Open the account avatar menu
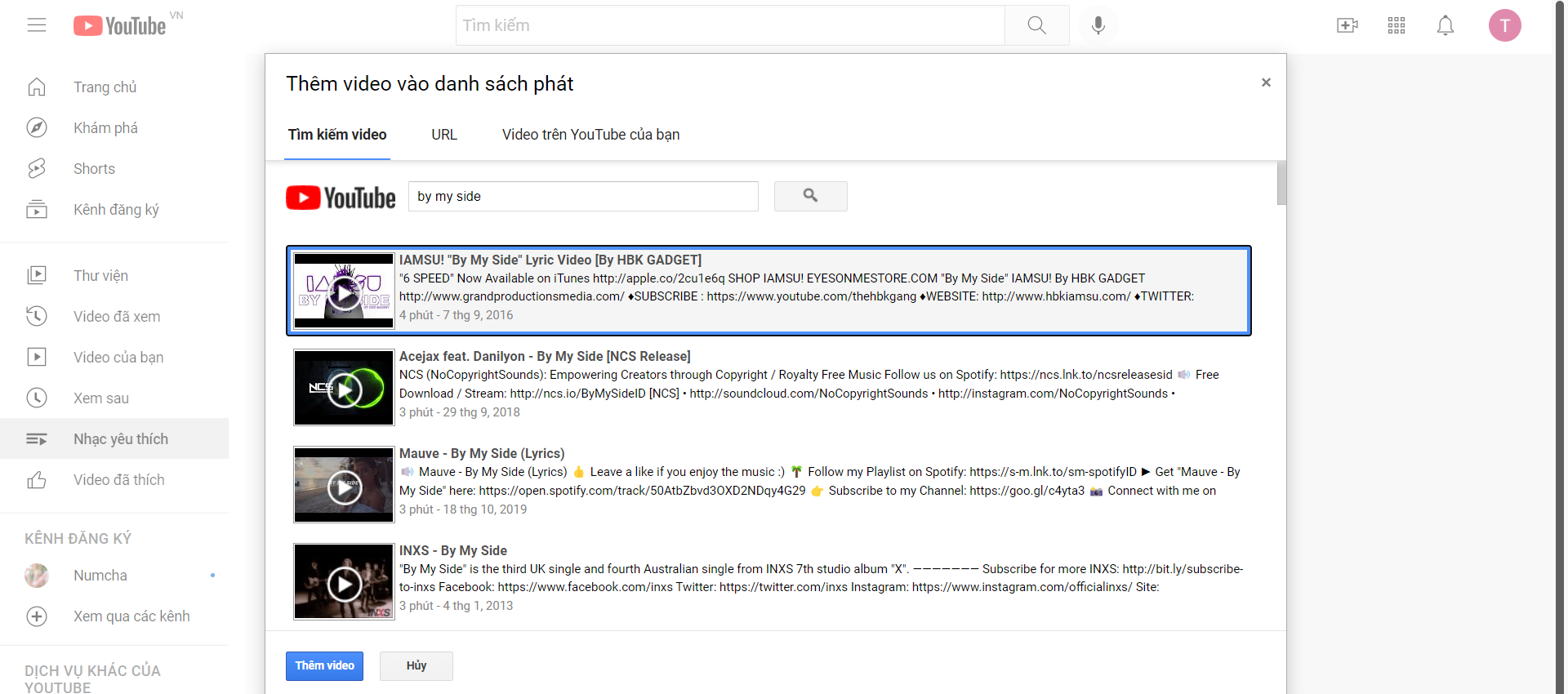This screenshot has width=1568, height=694. pos(1504,25)
